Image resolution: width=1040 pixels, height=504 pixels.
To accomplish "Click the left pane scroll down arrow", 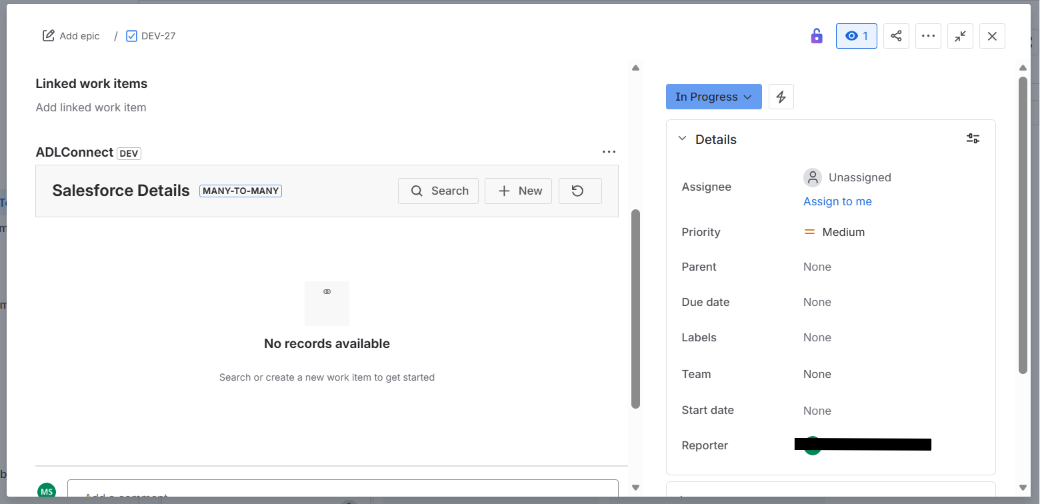I will click(x=635, y=487).
